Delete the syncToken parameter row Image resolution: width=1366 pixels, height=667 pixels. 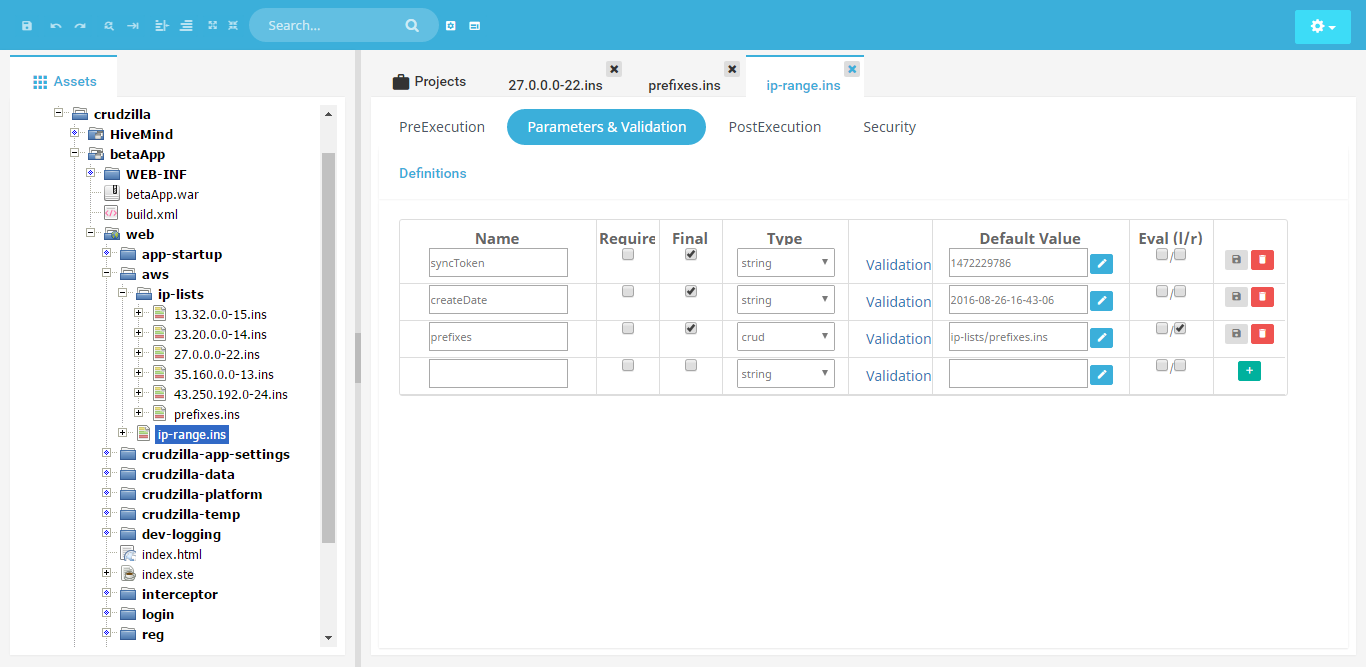coord(1262,260)
